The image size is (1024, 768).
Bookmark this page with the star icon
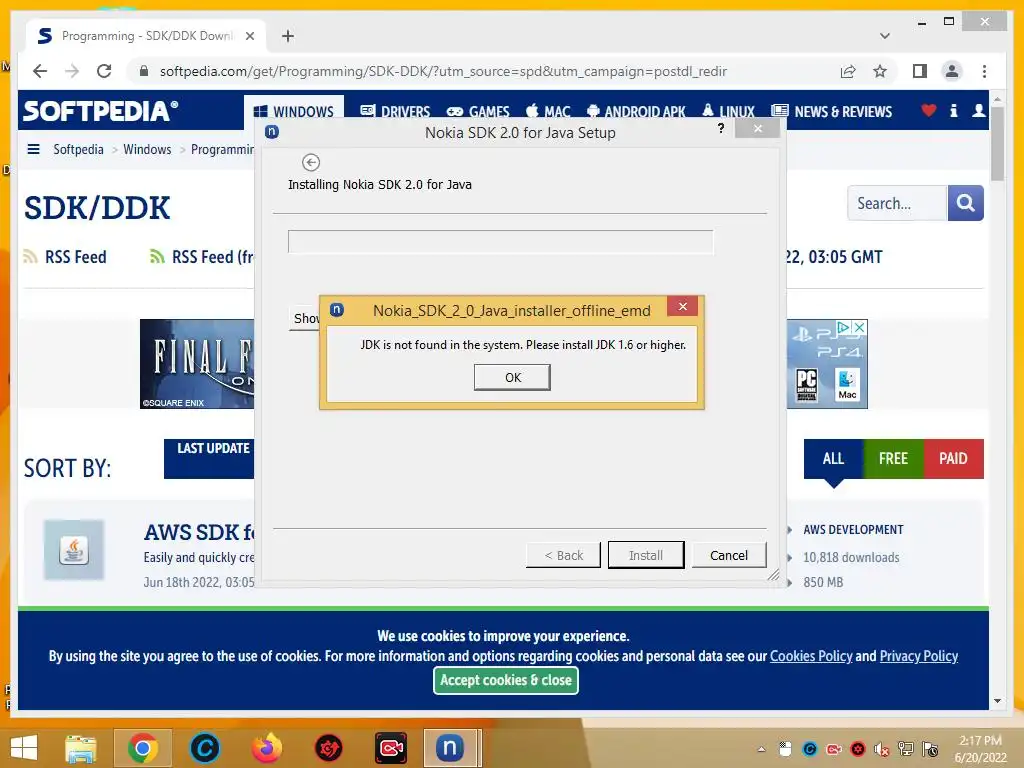coord(880,71)
